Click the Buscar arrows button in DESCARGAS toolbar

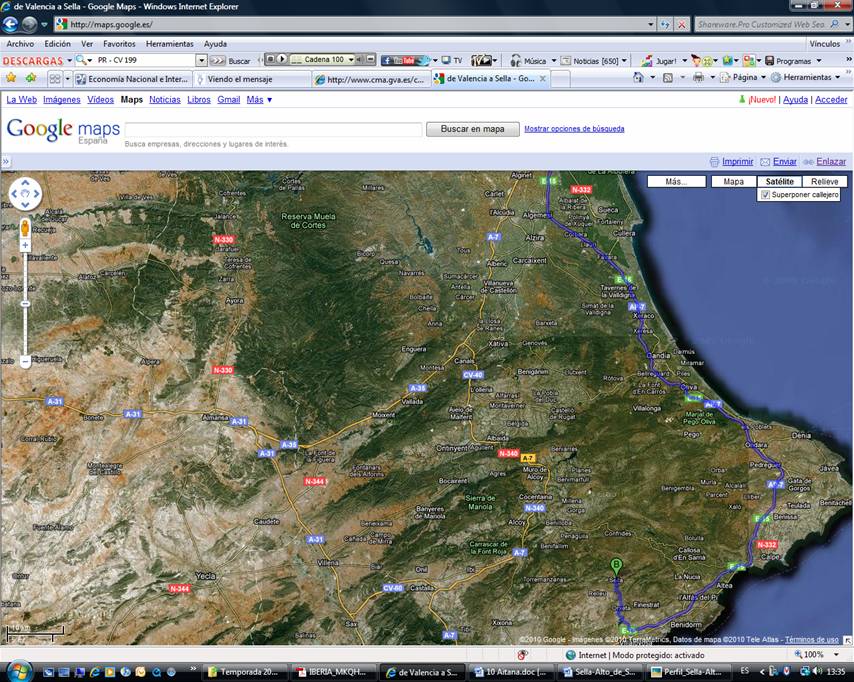[x=218, y=60]
